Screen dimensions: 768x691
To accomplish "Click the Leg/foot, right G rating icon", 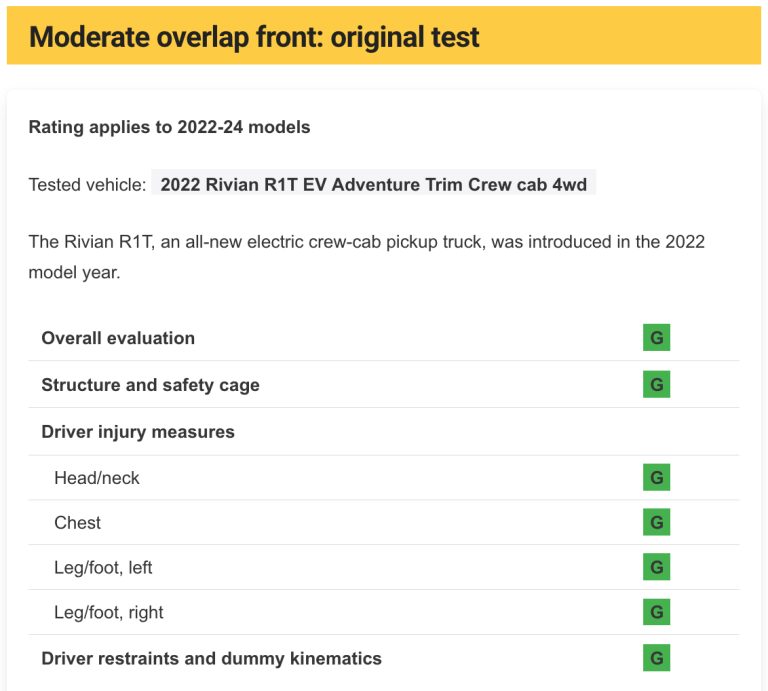I will [x=656, y=612].
